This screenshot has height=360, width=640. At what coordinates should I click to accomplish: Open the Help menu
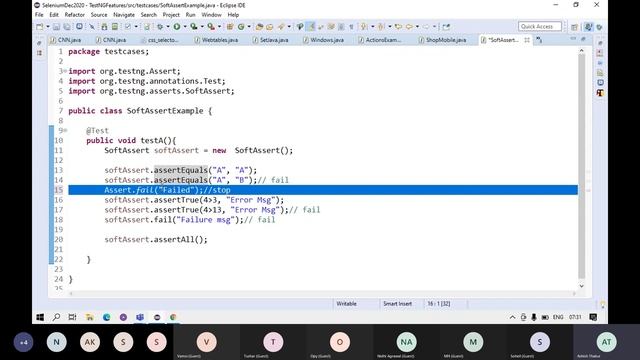click(233, 15)
